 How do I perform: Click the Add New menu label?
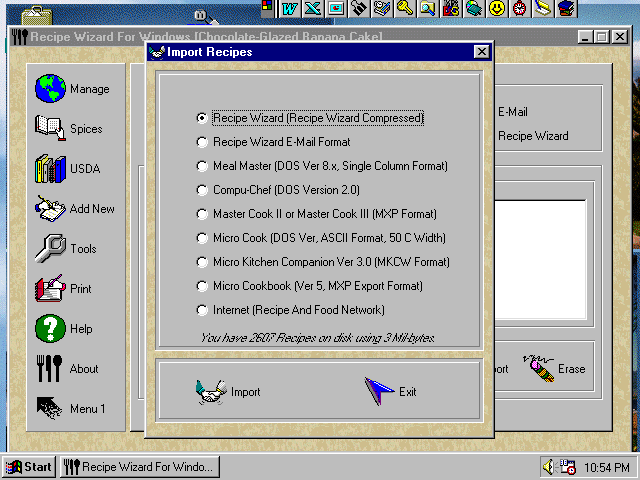pyautogui.click(x=92, y=209)
